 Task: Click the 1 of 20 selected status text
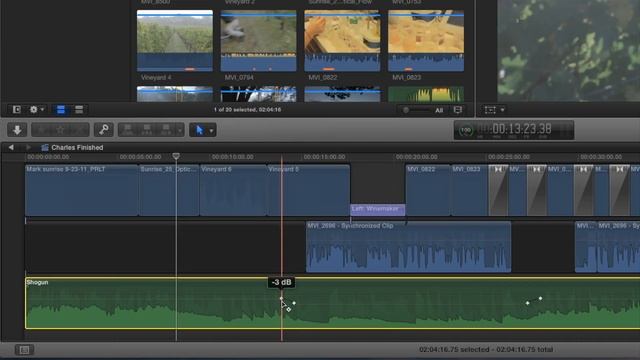coord(247,109)
